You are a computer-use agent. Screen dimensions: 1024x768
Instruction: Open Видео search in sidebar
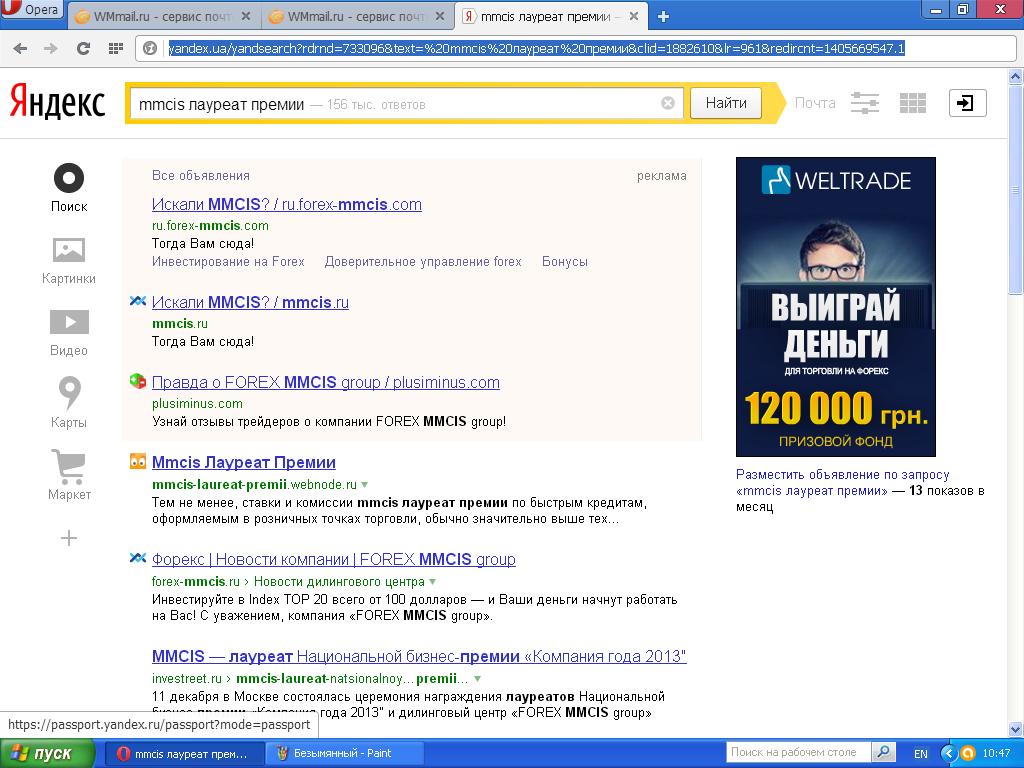tap(69, 333)
